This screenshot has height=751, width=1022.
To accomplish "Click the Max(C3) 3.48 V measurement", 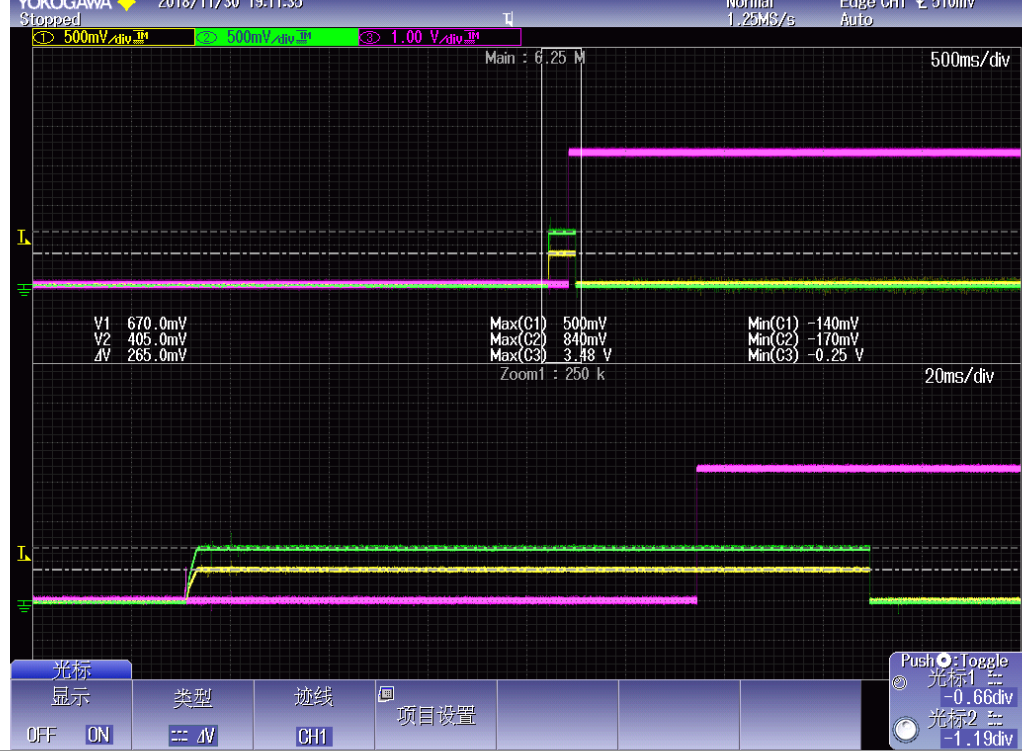I will pyautogui.click(x=551, y=355).
